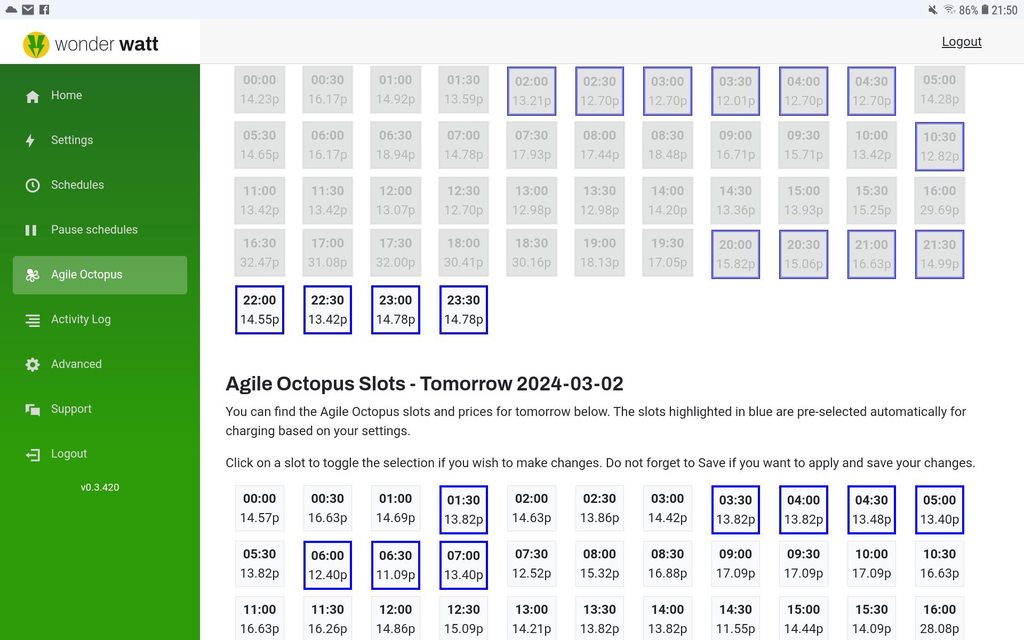1024x640 pixels.
Task: Click the Support chat icon
Action: coord(32,409)
